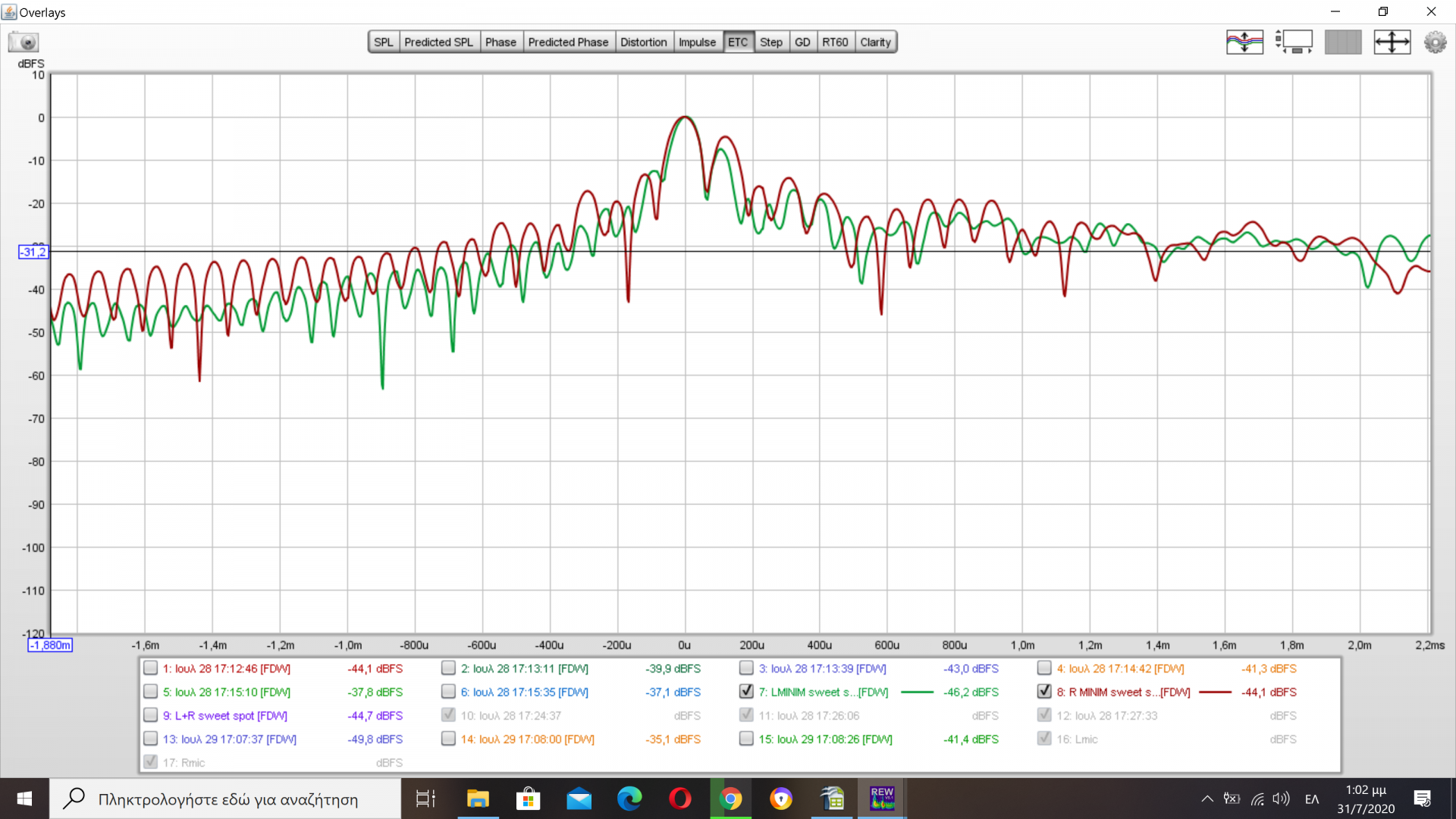Enable trace 13 Ιουλ 29 17:07:37
This screenshot has width=1456, height=819.
[x=150, y=739]
